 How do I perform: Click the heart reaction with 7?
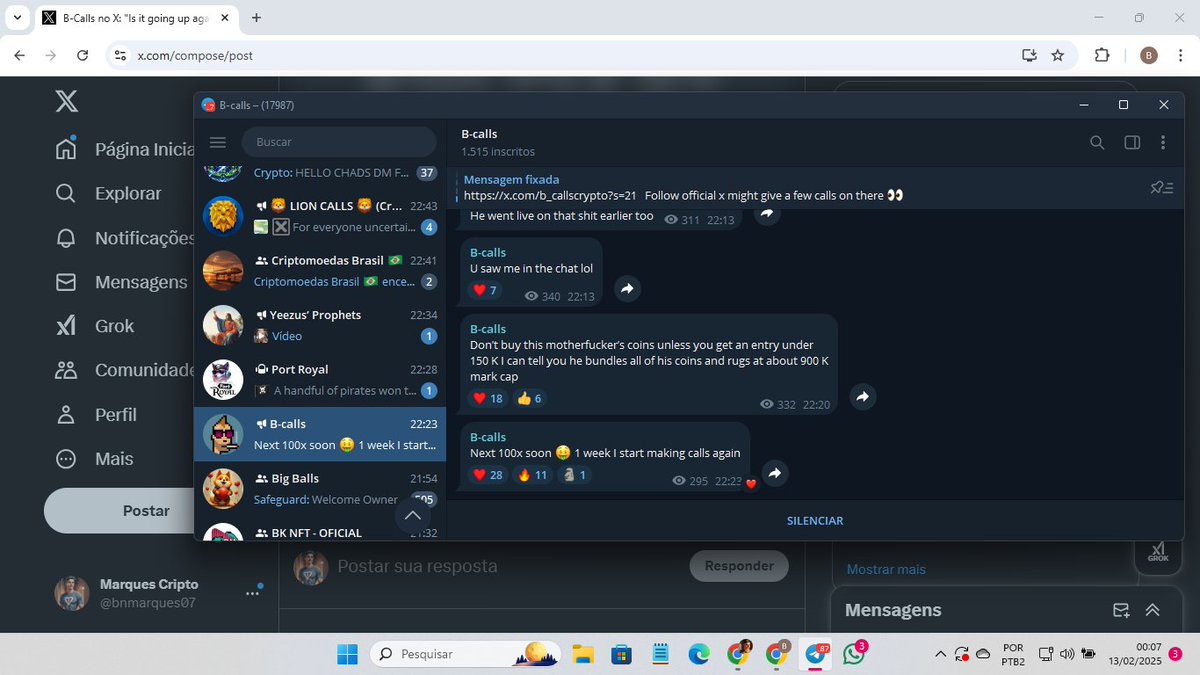click(x=485, y=290)
